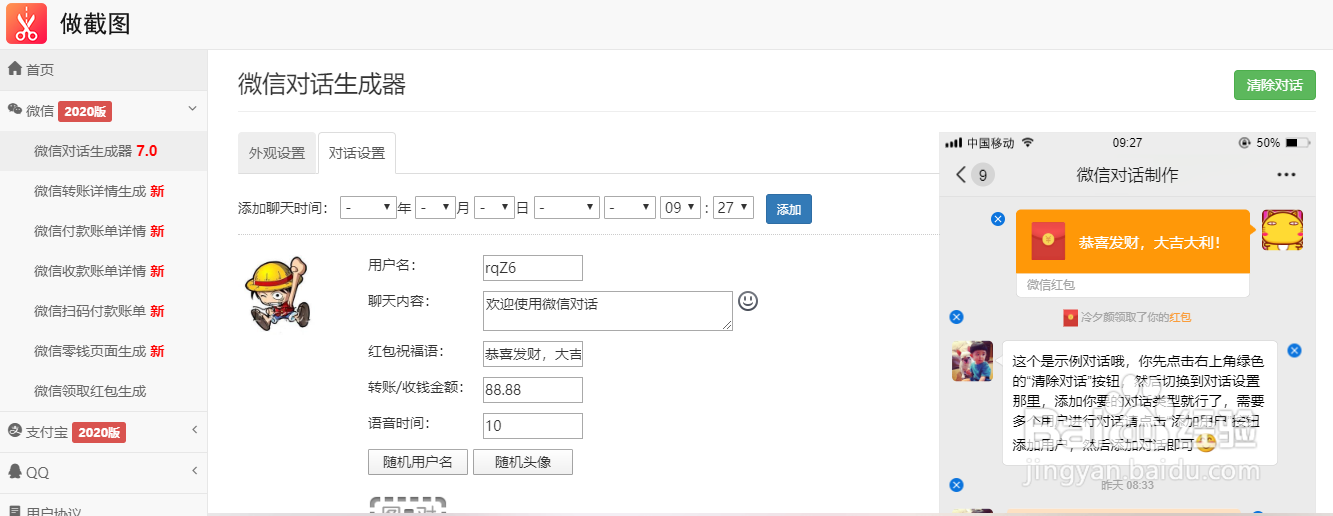Viewport: 1333px width, 516px height.
Task: Switch to the 外观设置 tab
Action: point(277,153)
